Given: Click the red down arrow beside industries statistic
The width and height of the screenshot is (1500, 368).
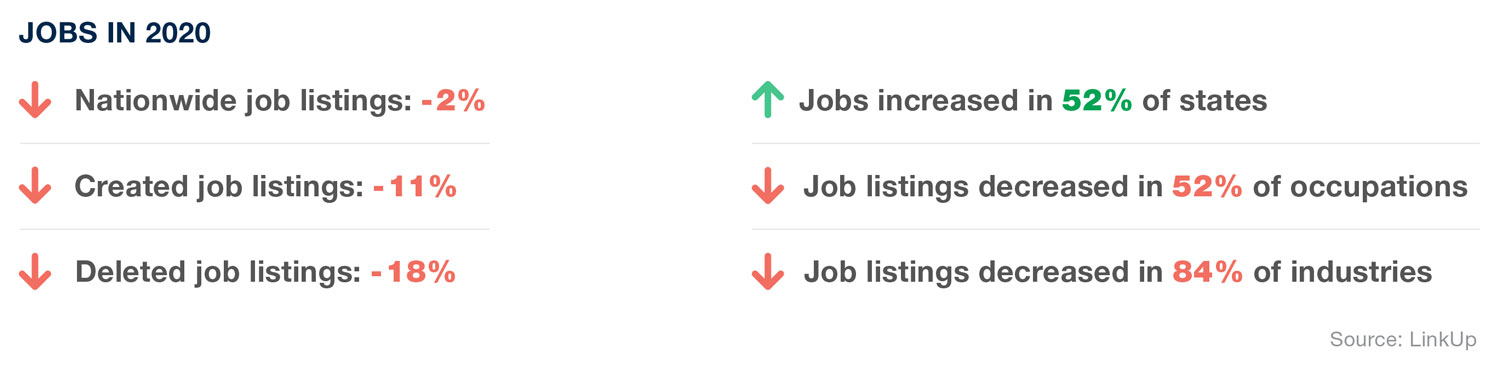Looking at the screenshot, I should 767,272.
